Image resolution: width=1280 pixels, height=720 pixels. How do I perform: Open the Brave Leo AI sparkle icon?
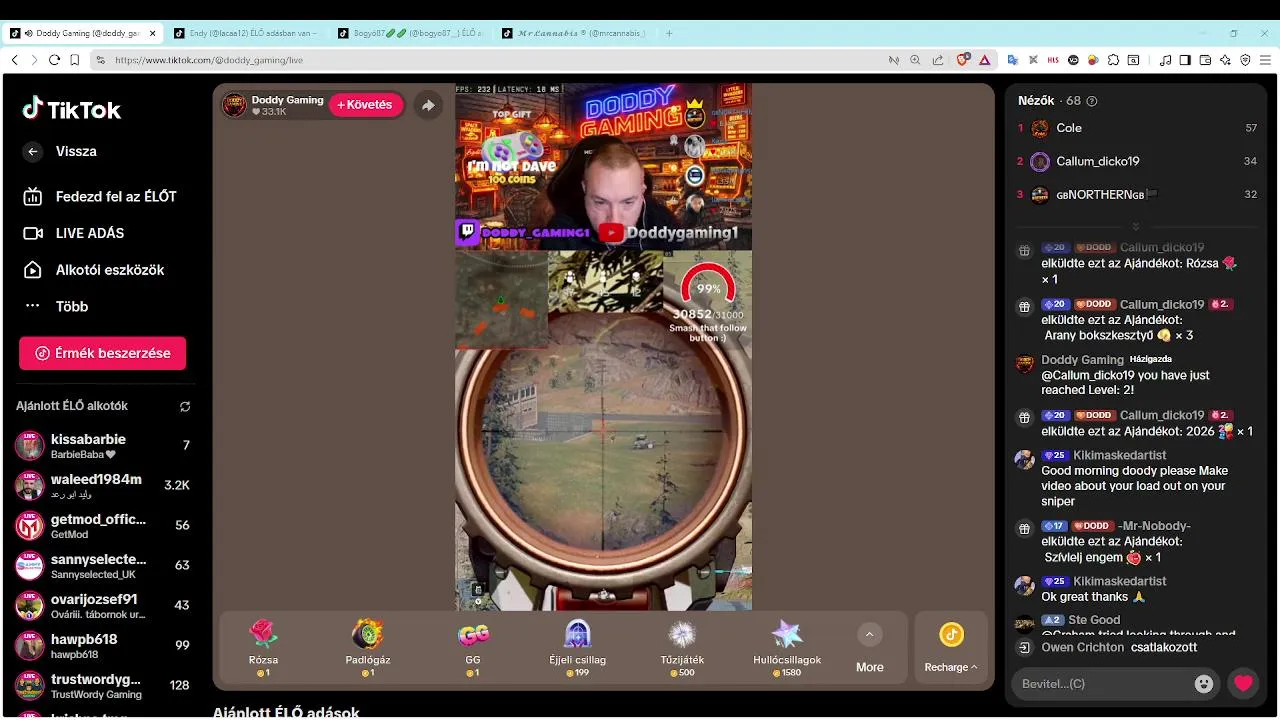click(x=1225, y=60)
